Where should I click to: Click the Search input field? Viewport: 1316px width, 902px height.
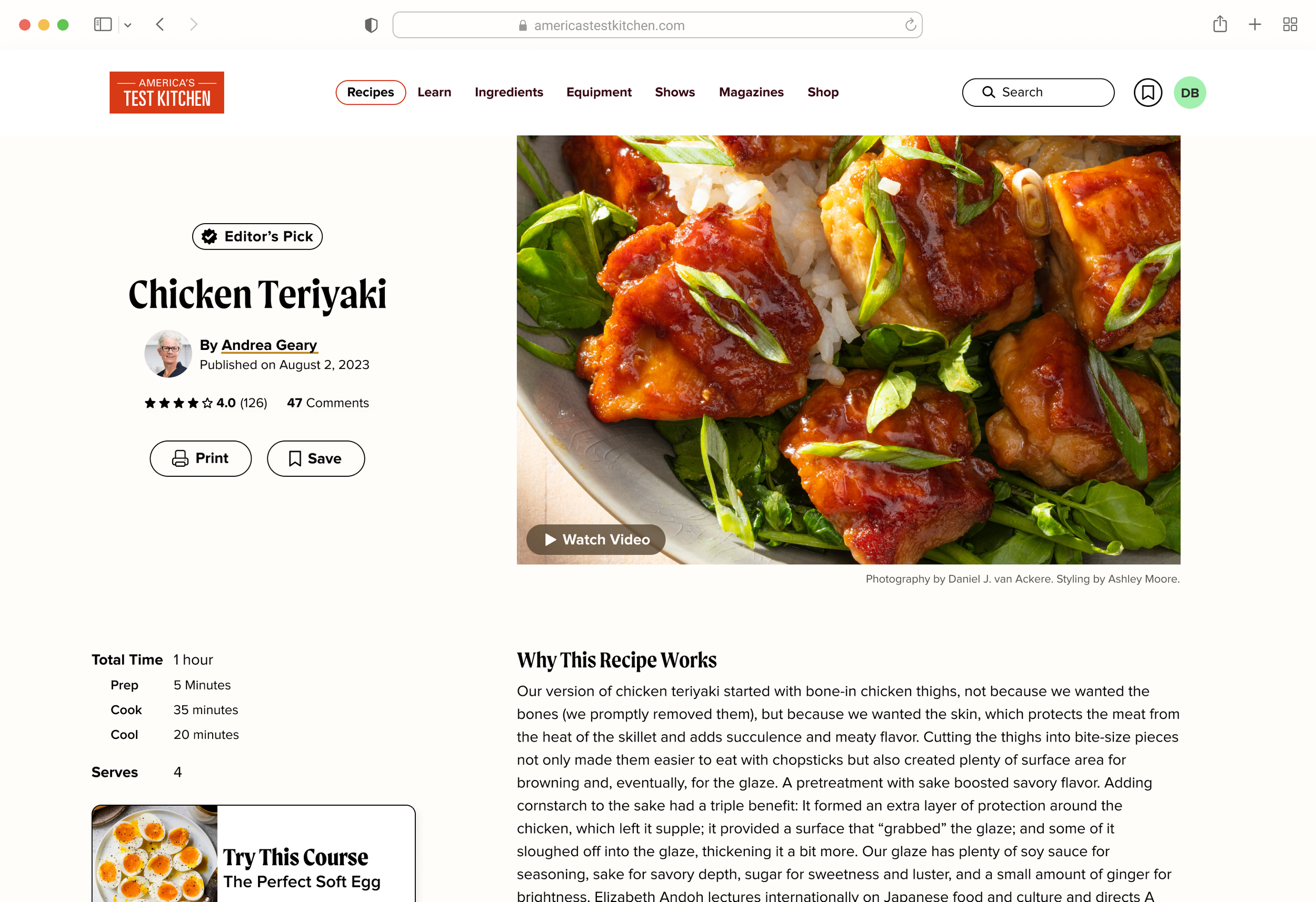1038,92
